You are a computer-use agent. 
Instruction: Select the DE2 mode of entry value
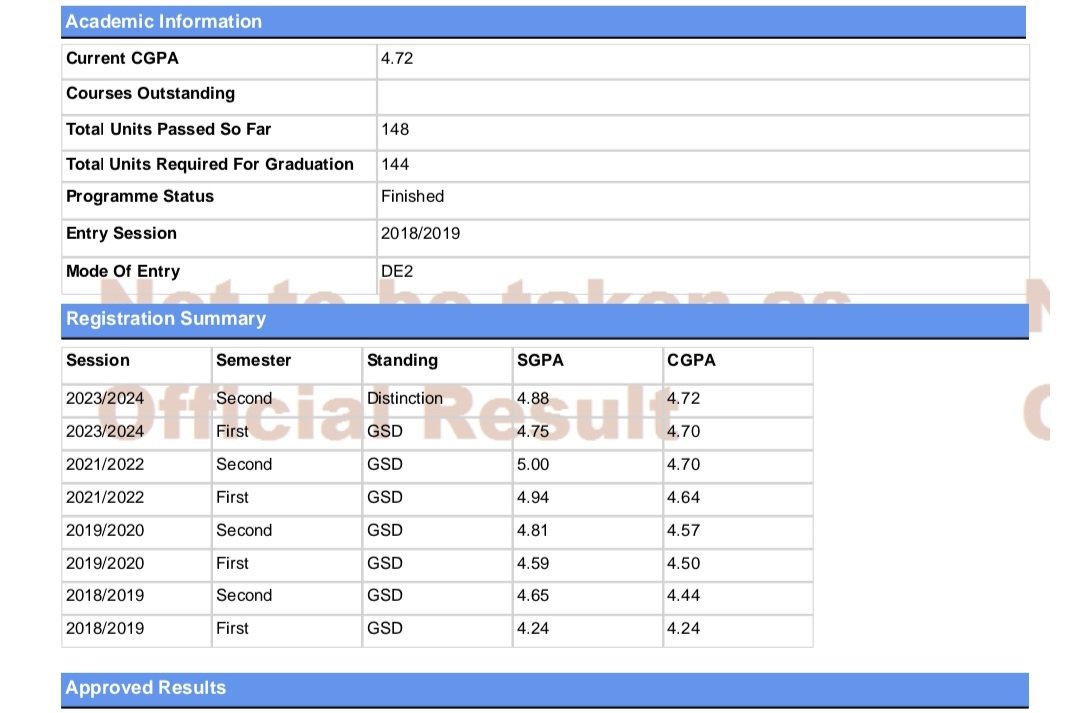(397, 271)
